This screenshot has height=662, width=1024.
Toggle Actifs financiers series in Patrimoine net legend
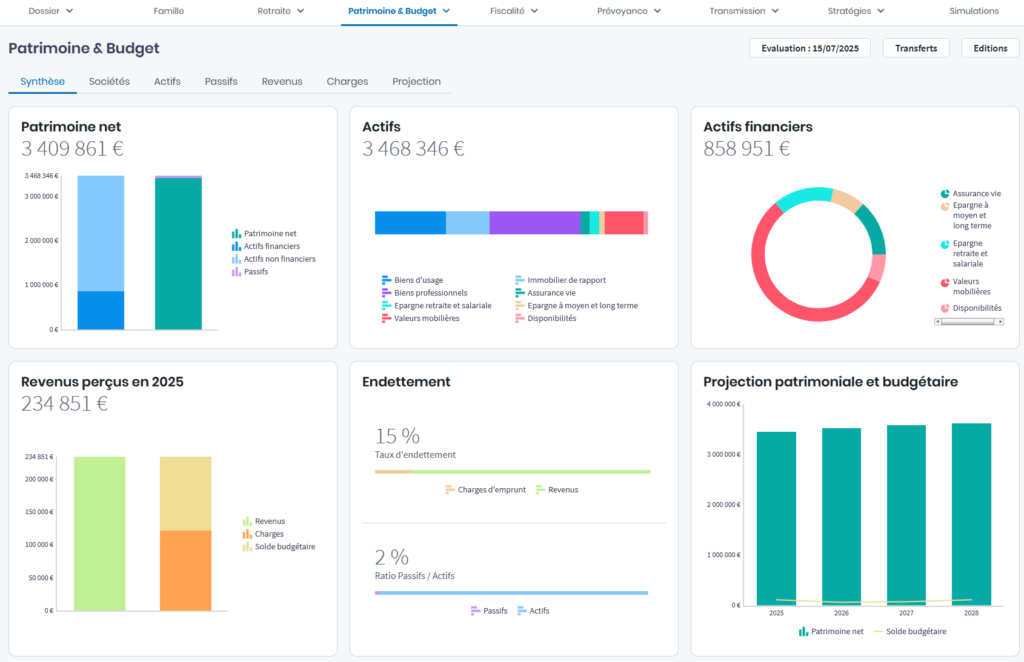[271, 246]
